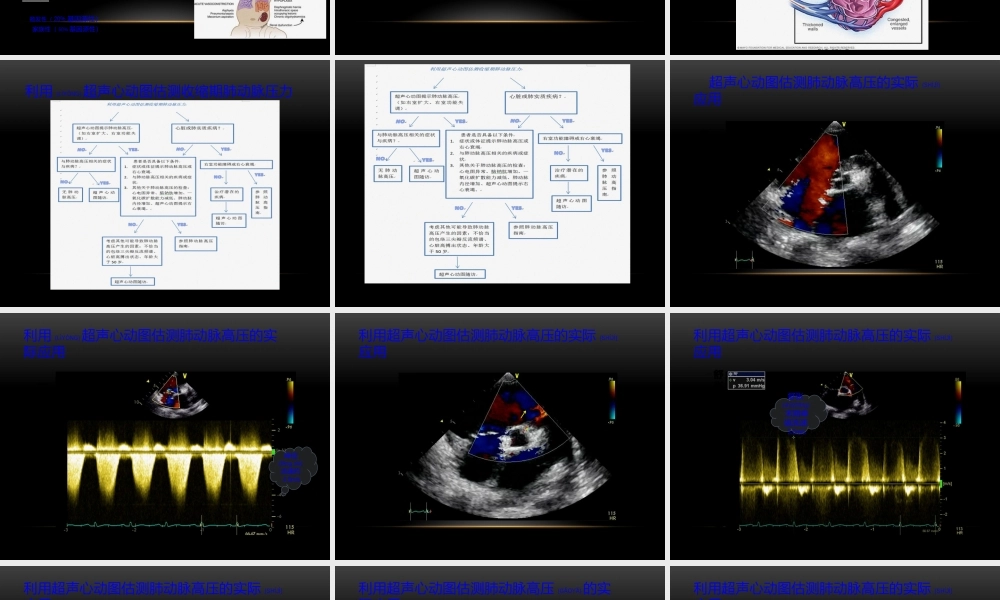Open the blank dark slide in the top row
The height and width of the screenshot is (600, 1000).
coord(499,26)
